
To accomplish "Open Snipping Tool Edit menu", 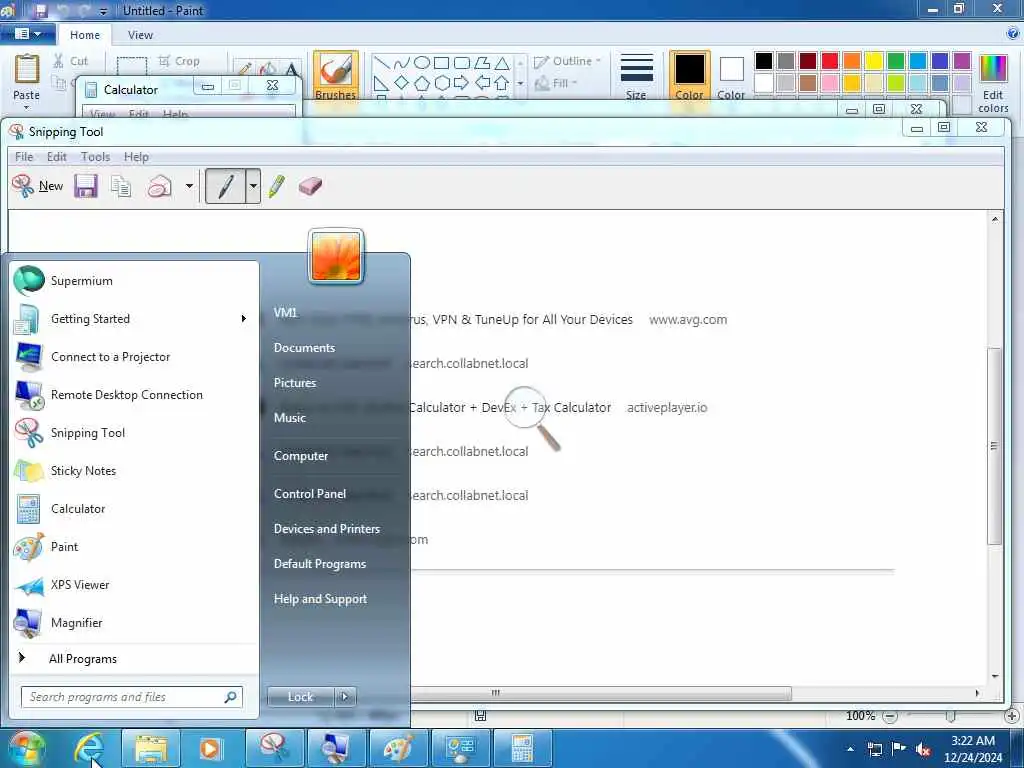I will pos(57,157).
